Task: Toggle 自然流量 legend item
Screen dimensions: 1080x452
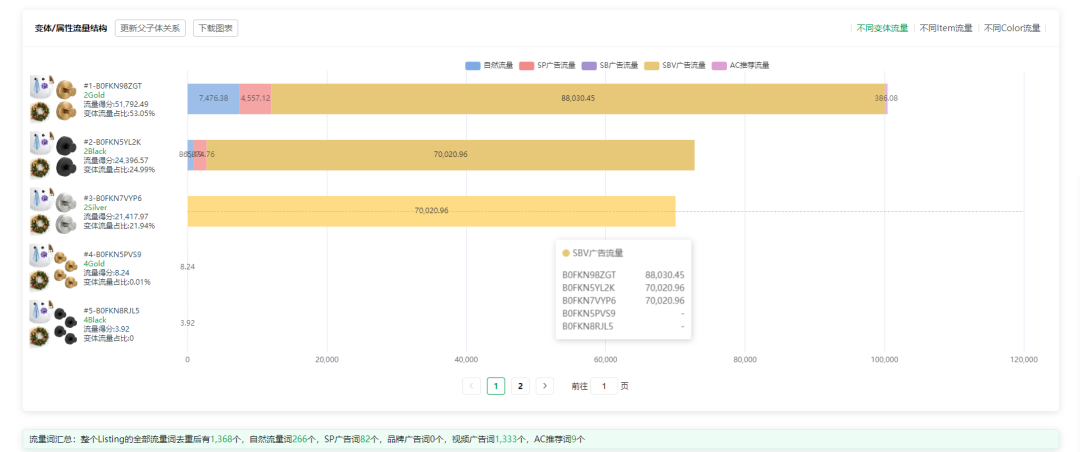Action: pos(490,65)
